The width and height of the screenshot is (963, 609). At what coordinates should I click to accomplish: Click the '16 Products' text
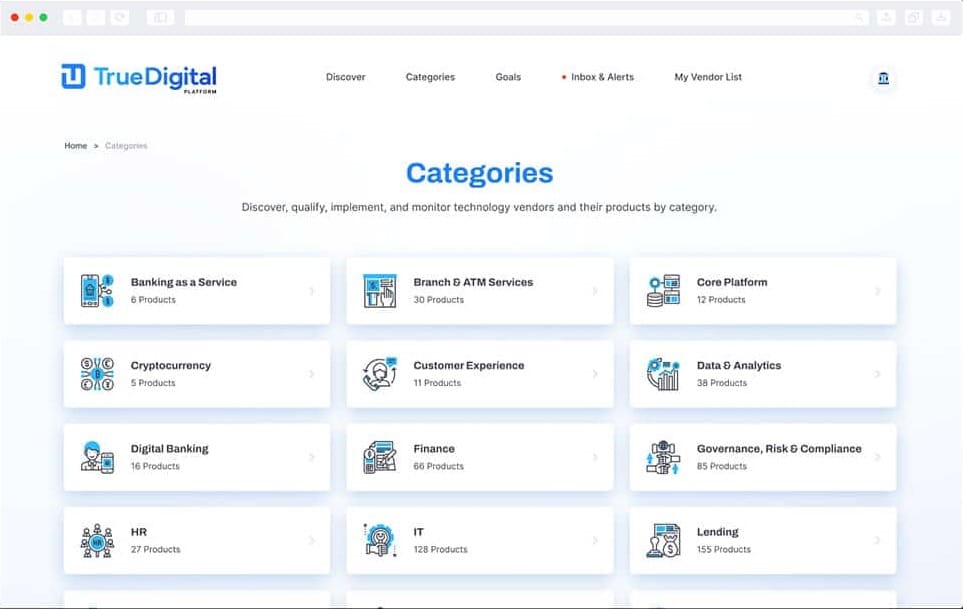click(x=155, y=466)
